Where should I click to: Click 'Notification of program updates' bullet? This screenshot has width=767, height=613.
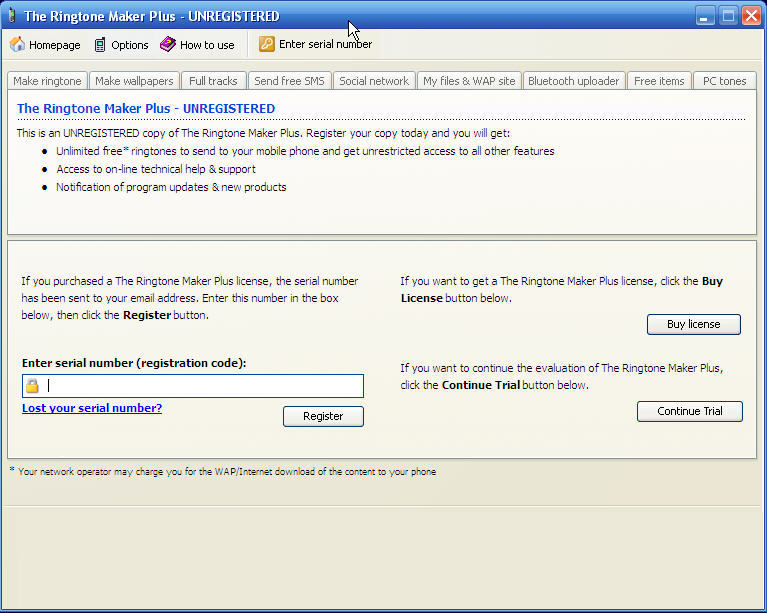click(171, 187)
